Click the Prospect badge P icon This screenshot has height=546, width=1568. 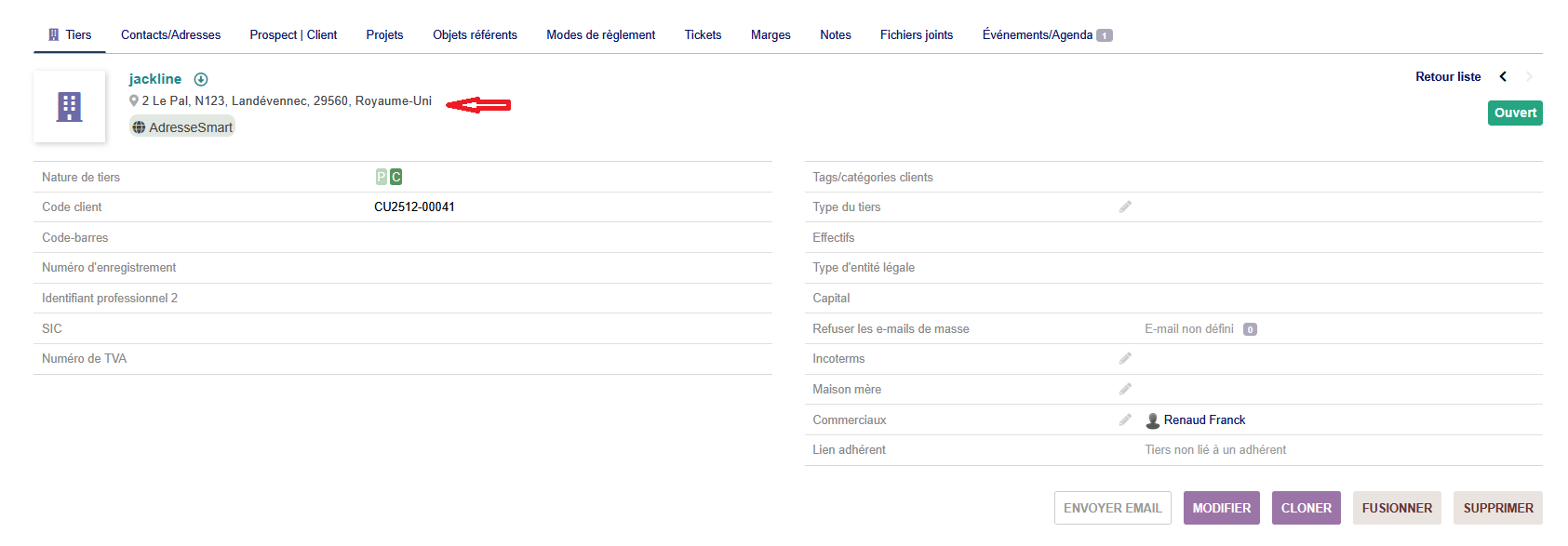(382, 177)
